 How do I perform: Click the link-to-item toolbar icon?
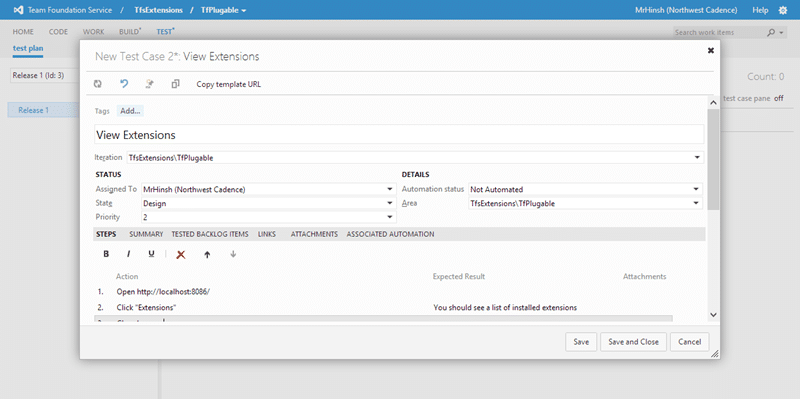pos(150,84)
